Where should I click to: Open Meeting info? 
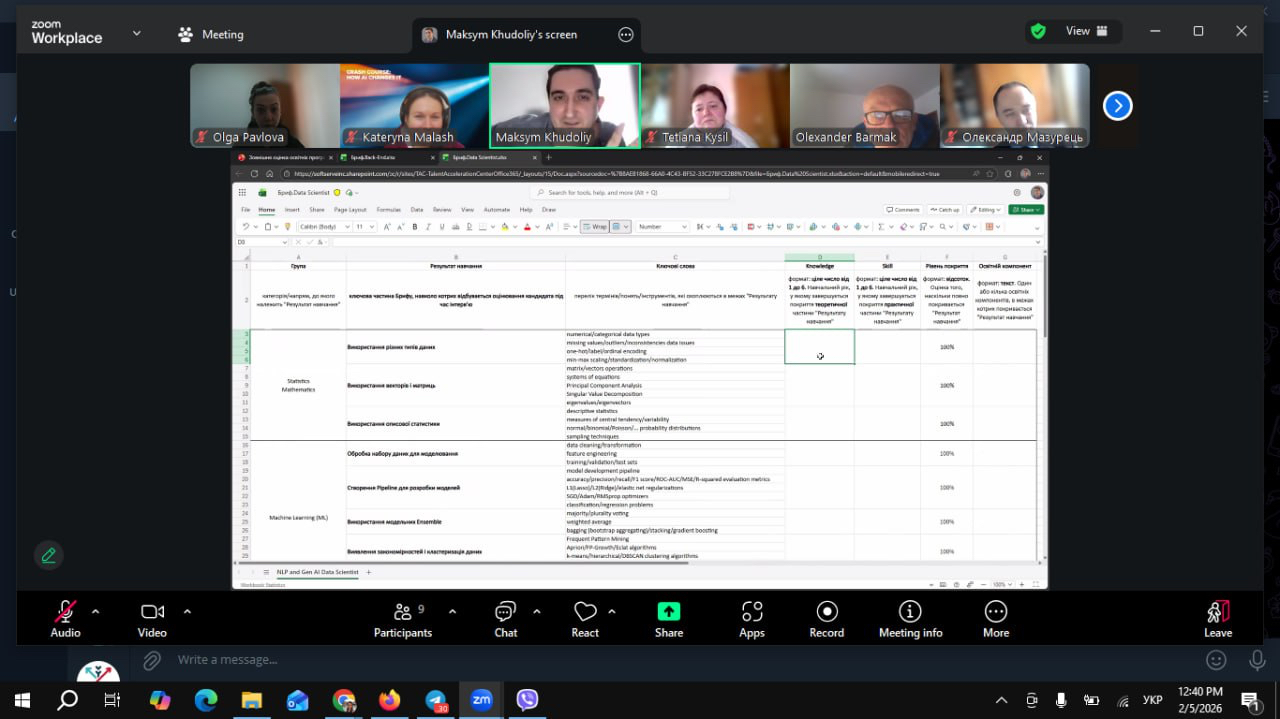click(910, 612)
